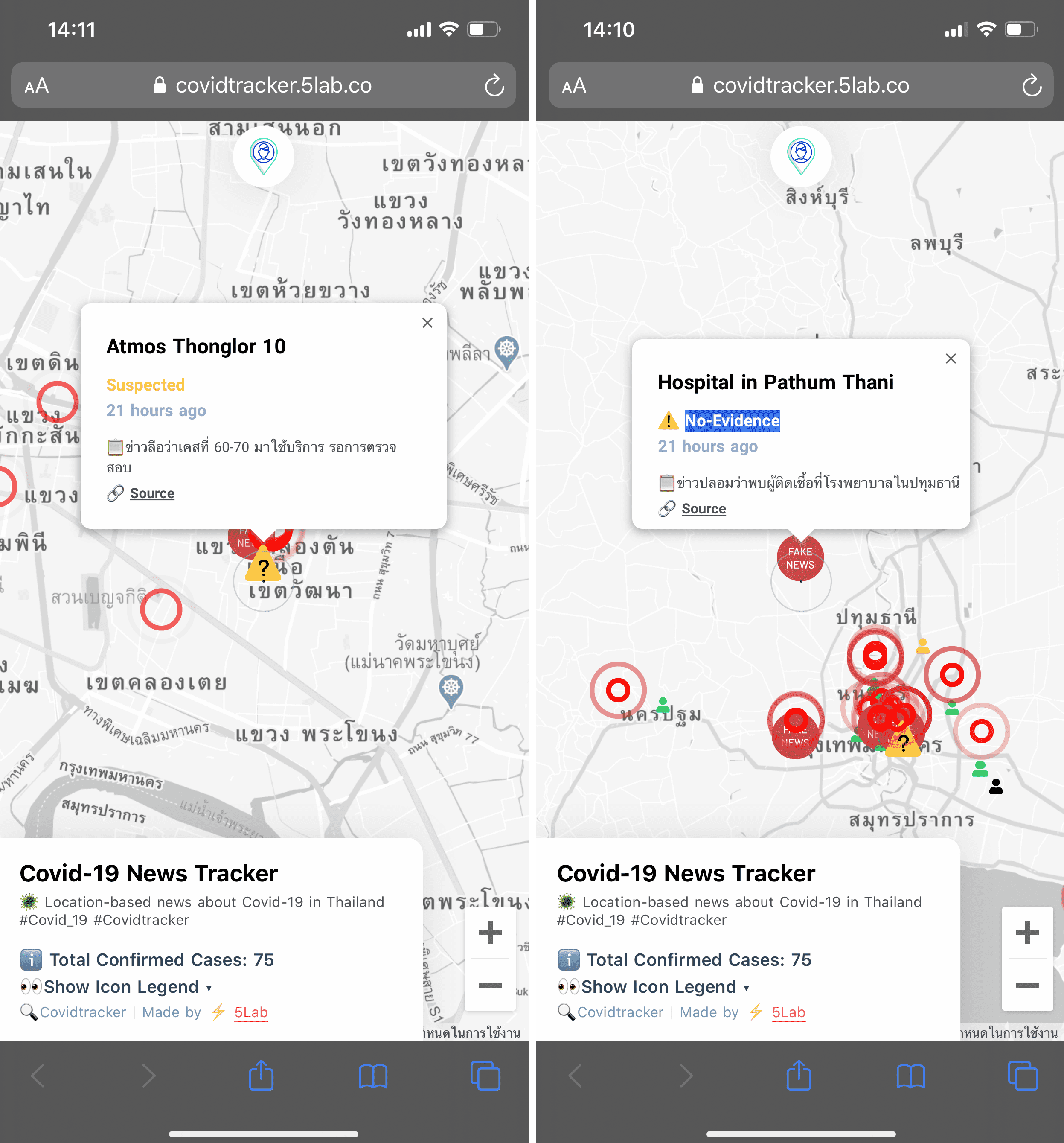
Task: Tap the yellow question warning marker on left map
Action: [263, 566]
